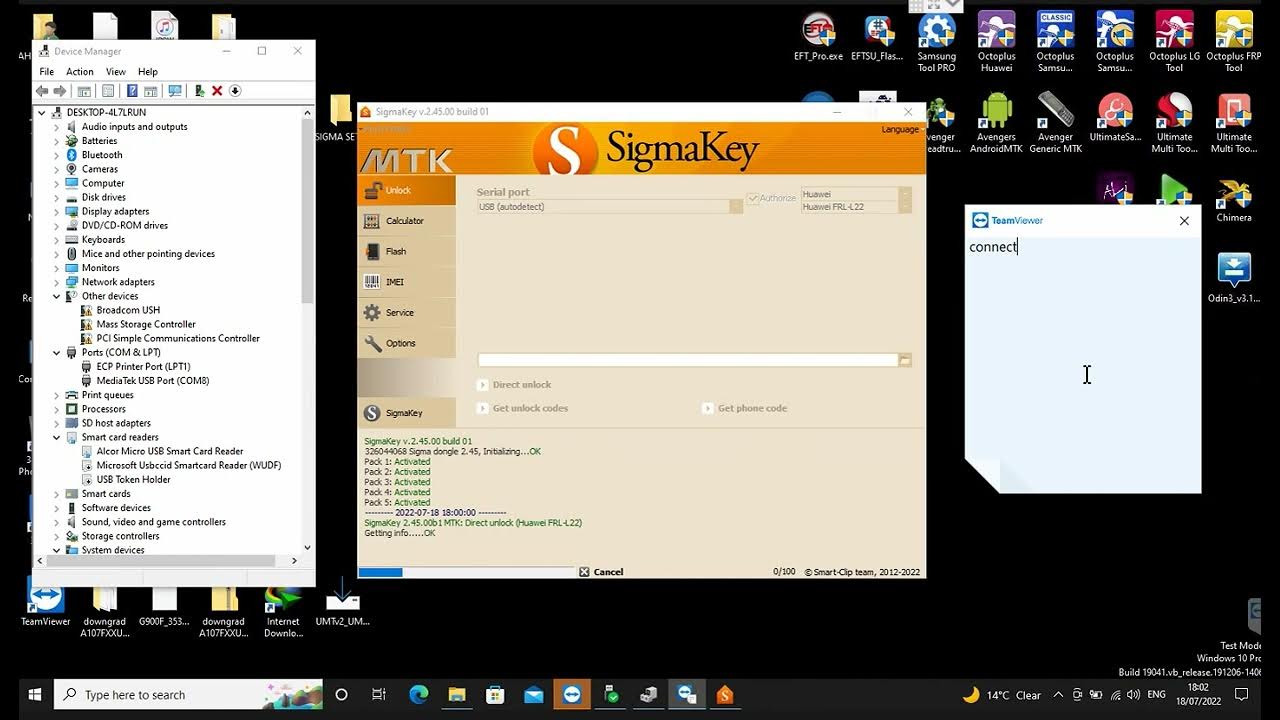1280x720 pixels.
Task: Select the SigmaKey entry at sidebar bottom
Action: point(407,413)
